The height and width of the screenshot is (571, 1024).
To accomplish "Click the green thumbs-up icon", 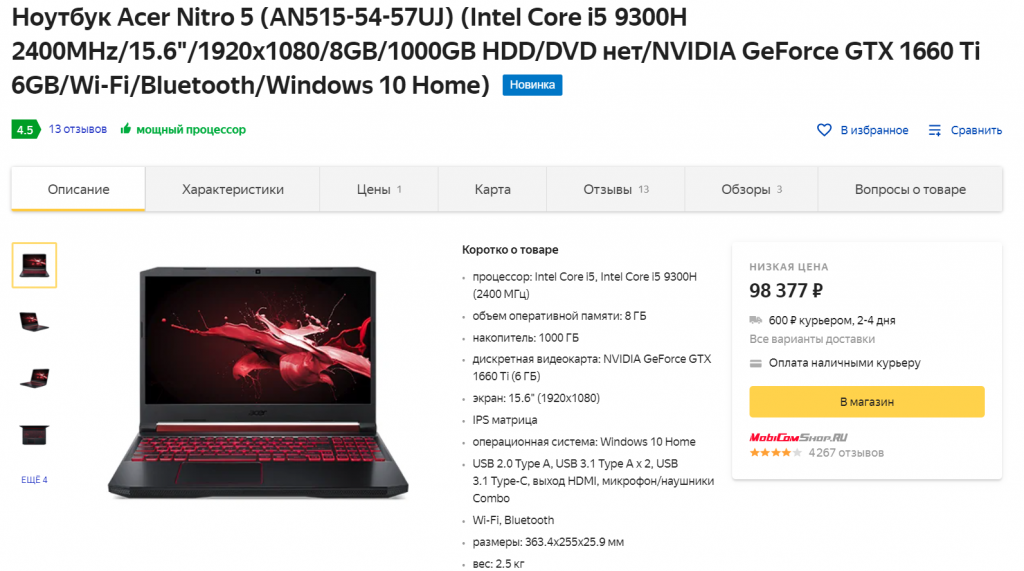I will click(125, 129).
